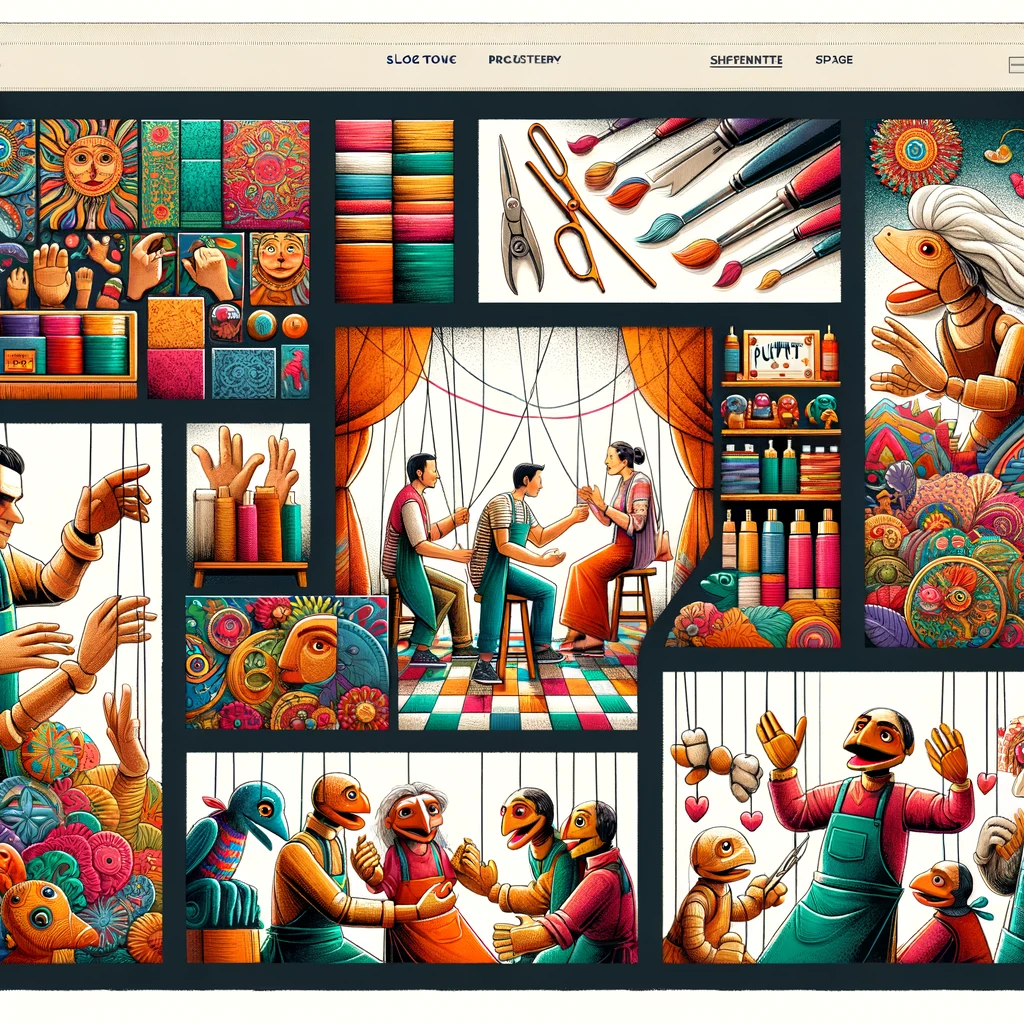Click the SPAGE link in the header
The height and width of the screenshot is (1024, 1024).
click(834, 60)
